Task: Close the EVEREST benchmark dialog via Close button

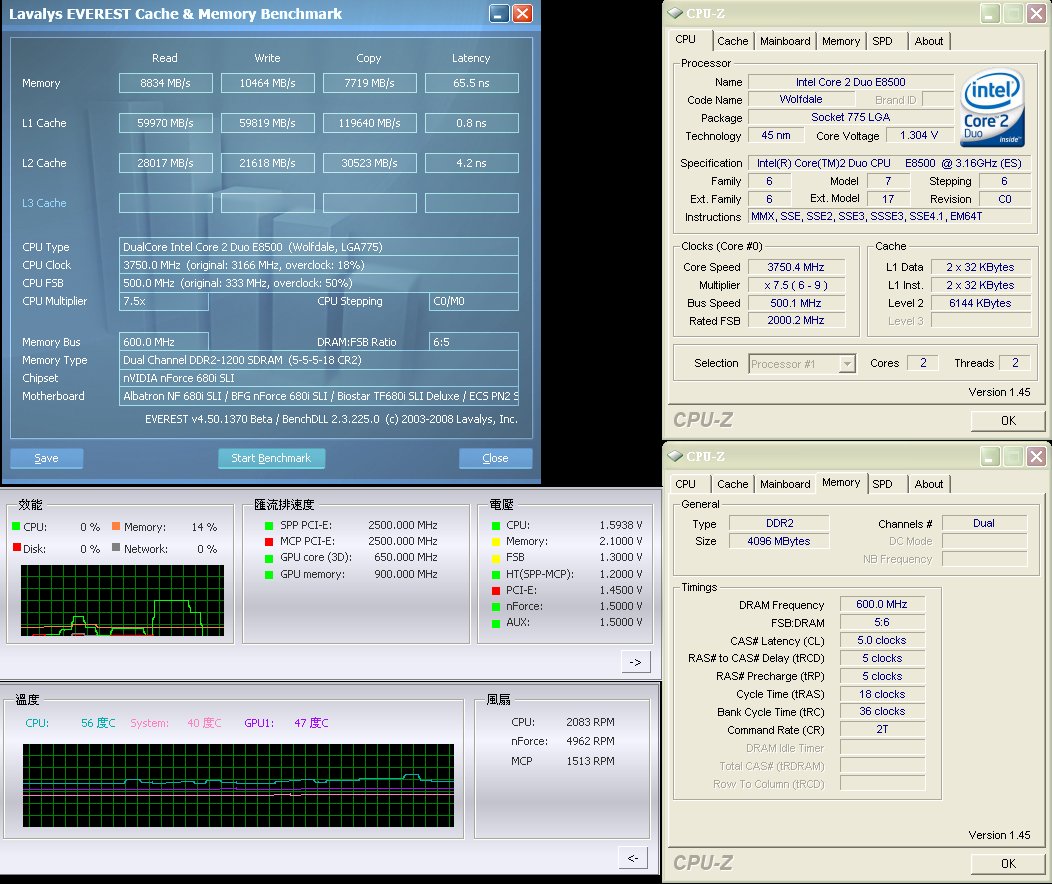Action: 495,458
